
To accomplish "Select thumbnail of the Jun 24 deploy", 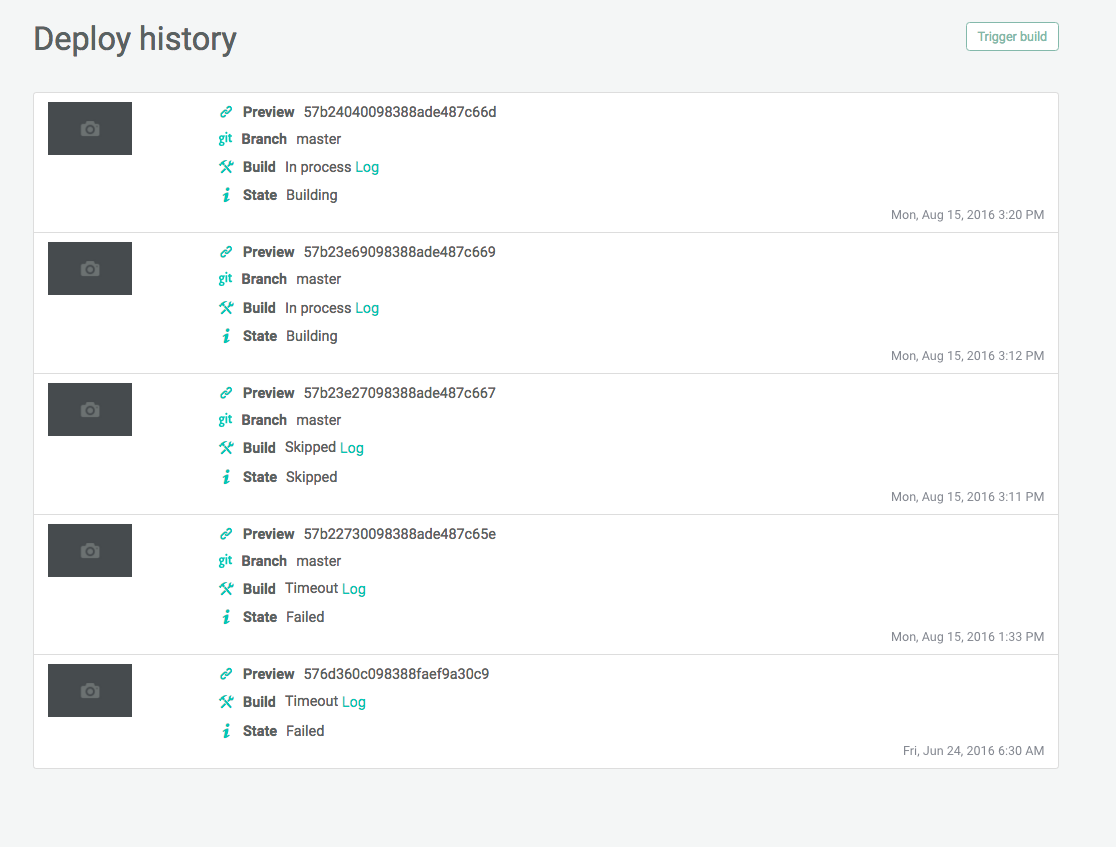I will pyautogui.click(x=90, y=690).
